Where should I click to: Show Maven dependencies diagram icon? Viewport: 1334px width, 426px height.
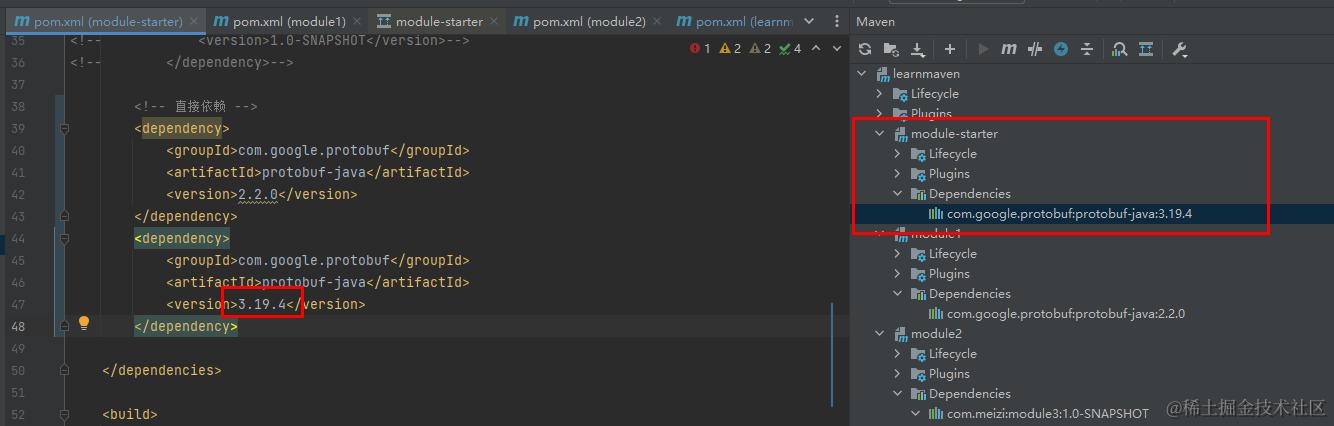click(1146, 49)
